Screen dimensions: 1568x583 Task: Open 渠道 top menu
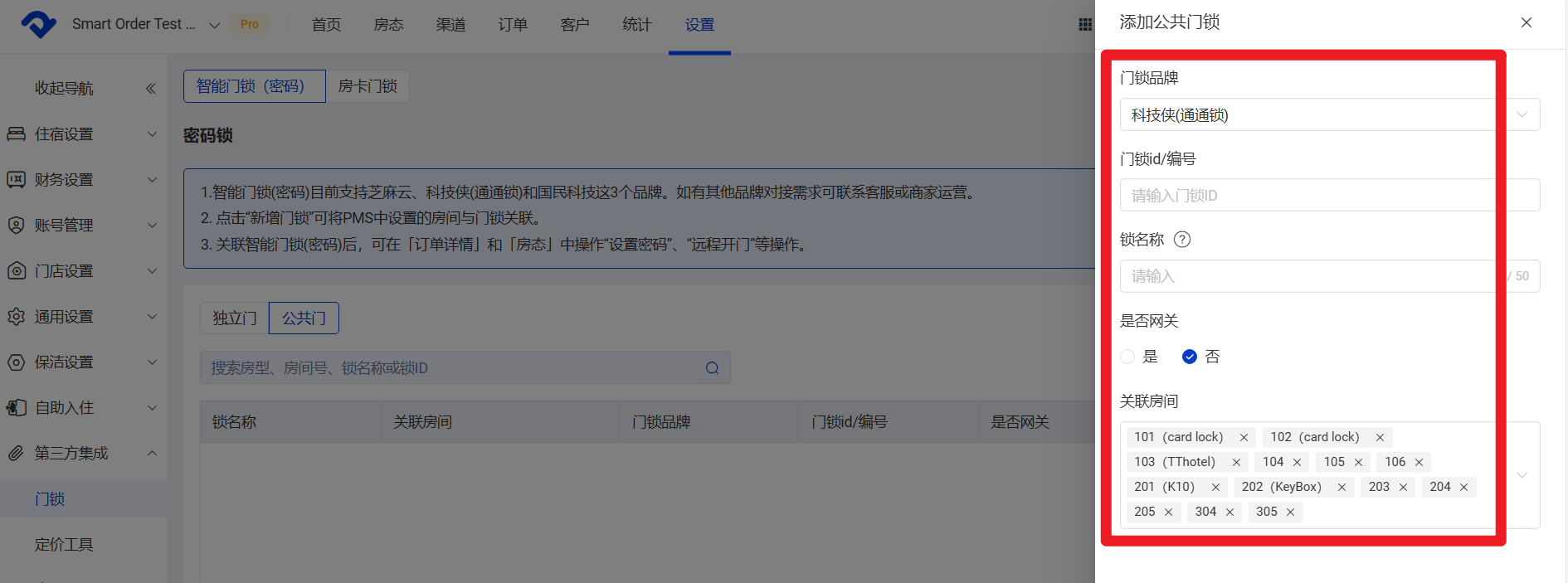click(450, 25)
